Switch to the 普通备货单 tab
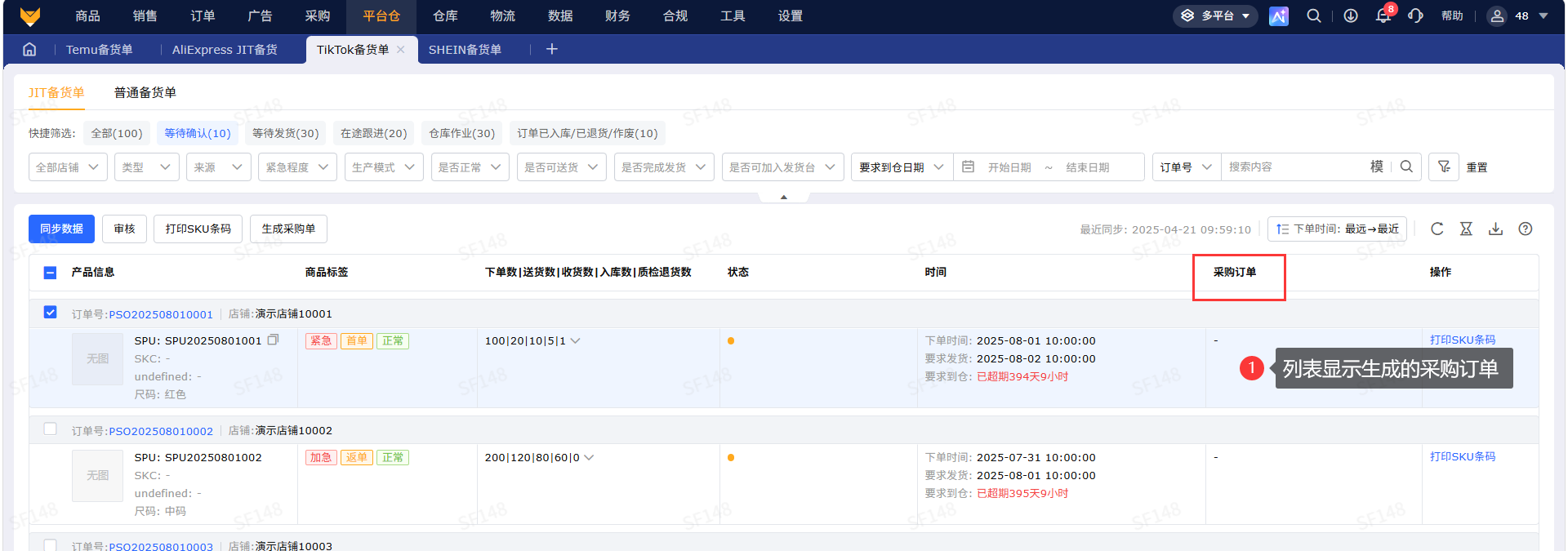1568x551 pixels. tap(145, 92)
